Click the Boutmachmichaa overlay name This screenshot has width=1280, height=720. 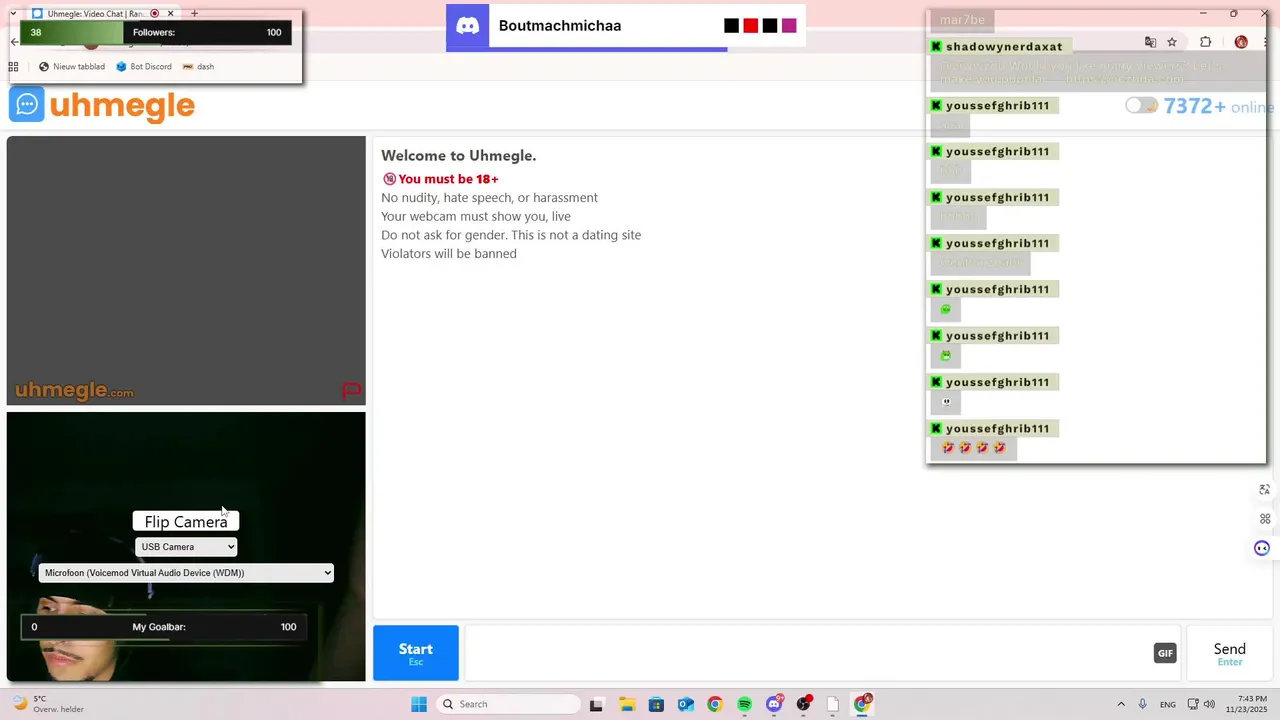pos(560,26)
